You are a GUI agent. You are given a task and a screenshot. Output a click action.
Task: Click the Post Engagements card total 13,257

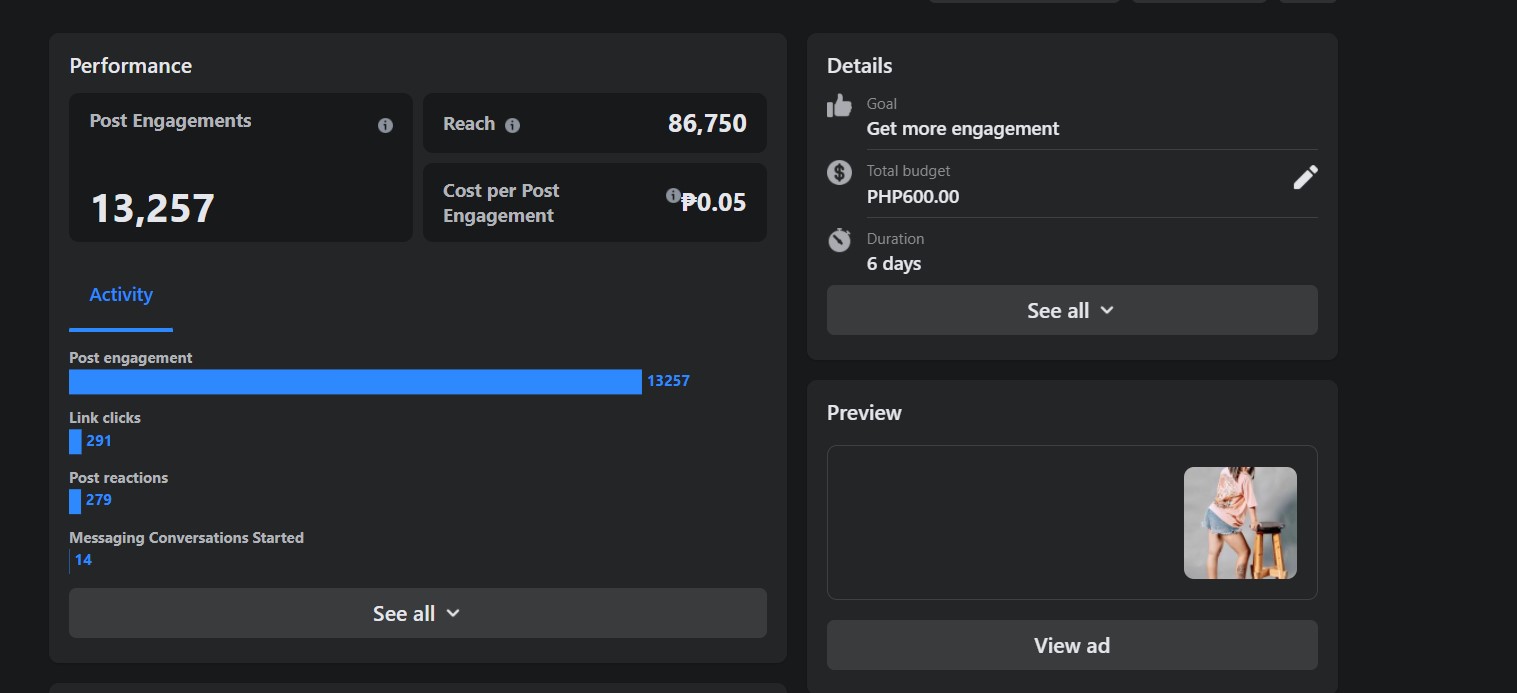tap(153, 209)
